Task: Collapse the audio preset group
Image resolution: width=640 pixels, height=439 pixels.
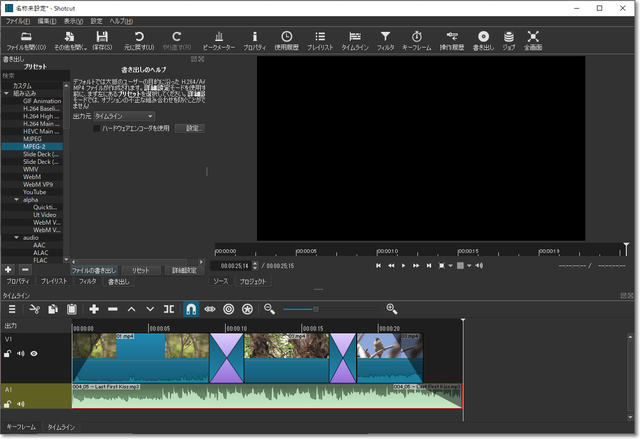Action: (x=17, y=237)
